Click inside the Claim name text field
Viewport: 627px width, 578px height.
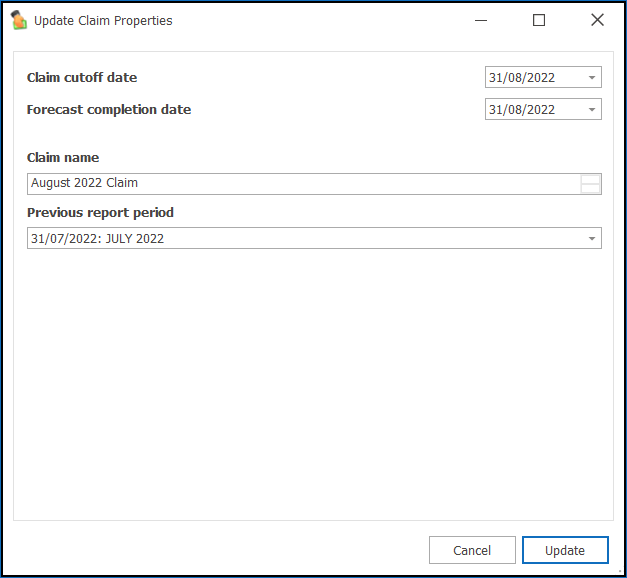point(303,184)
